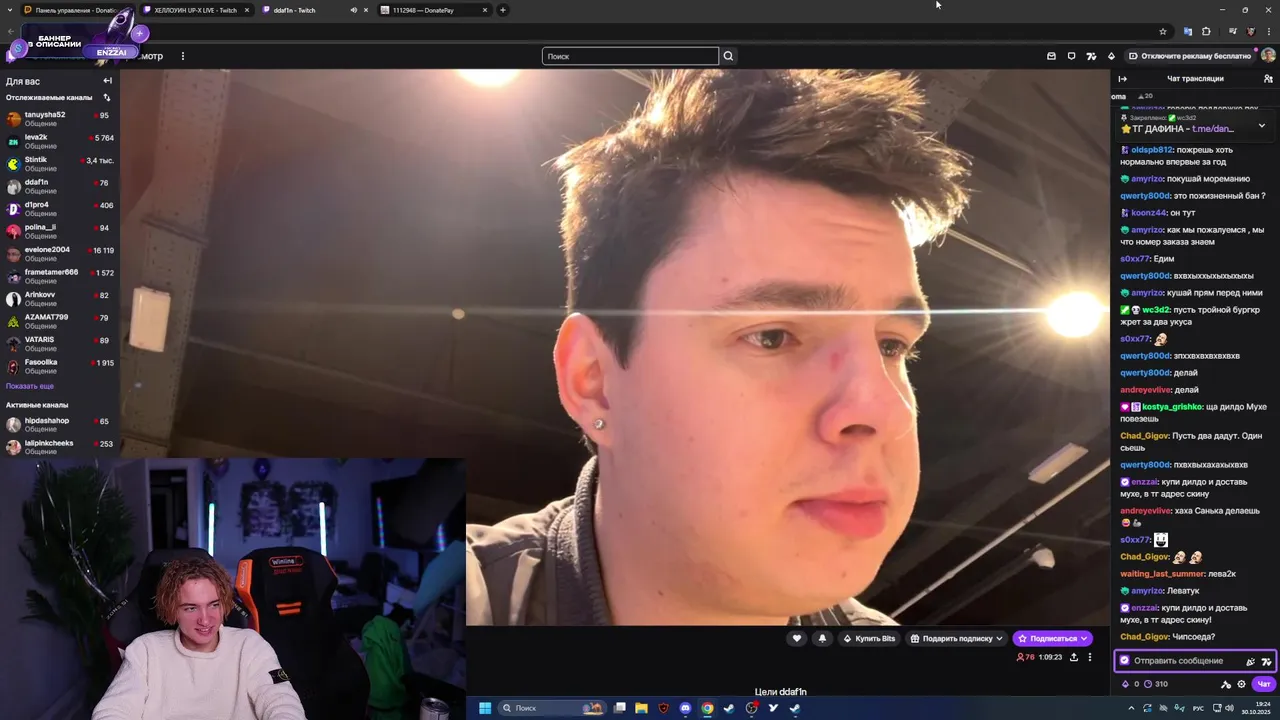Open Fasoolka channel in sidebar
Screen dimensions: 1280x720
click(x=60, y=366)
